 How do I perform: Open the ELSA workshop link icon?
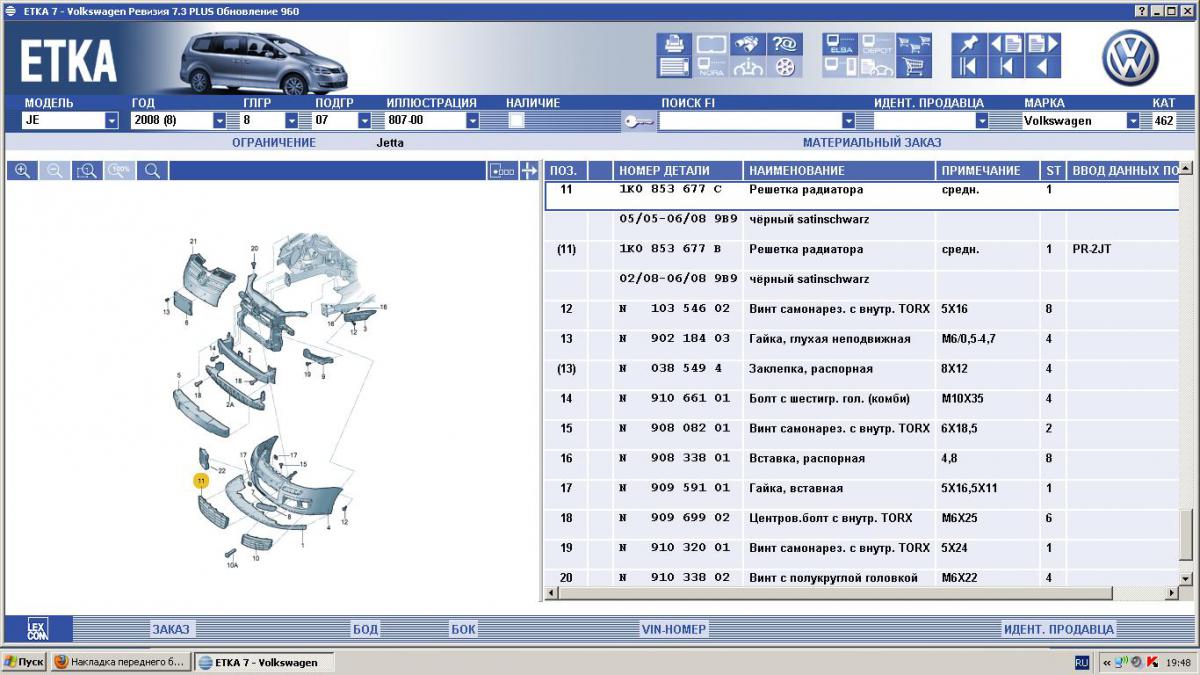[x=840, y=44]
